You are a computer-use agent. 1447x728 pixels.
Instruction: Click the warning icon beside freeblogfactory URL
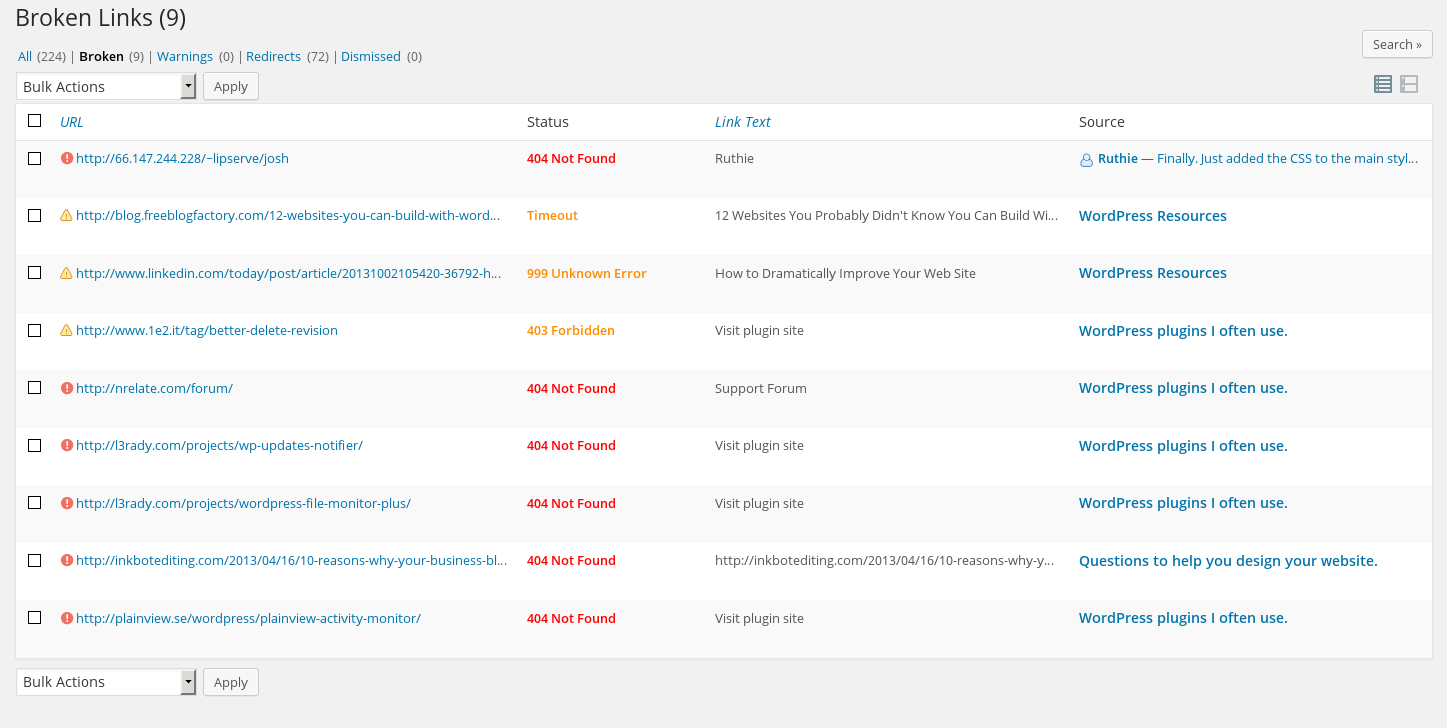click(x=67, y=215)
